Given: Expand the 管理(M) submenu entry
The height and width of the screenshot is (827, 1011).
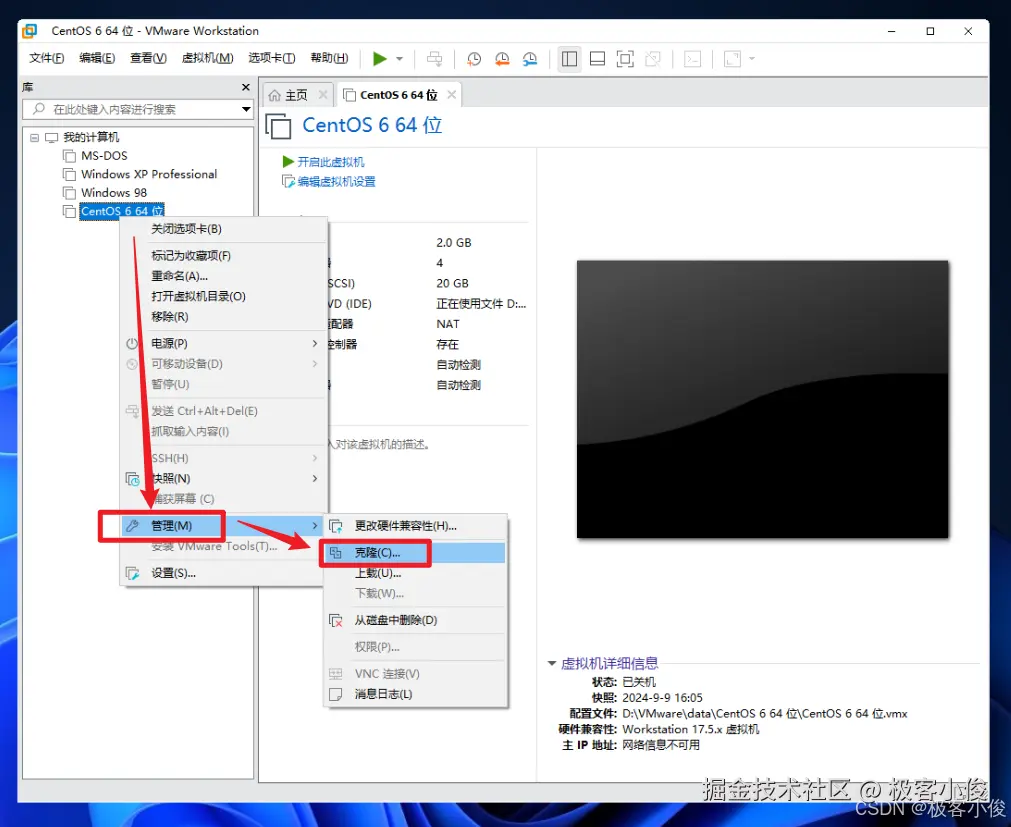Looking at the screenshot, I should coord(224,525).
